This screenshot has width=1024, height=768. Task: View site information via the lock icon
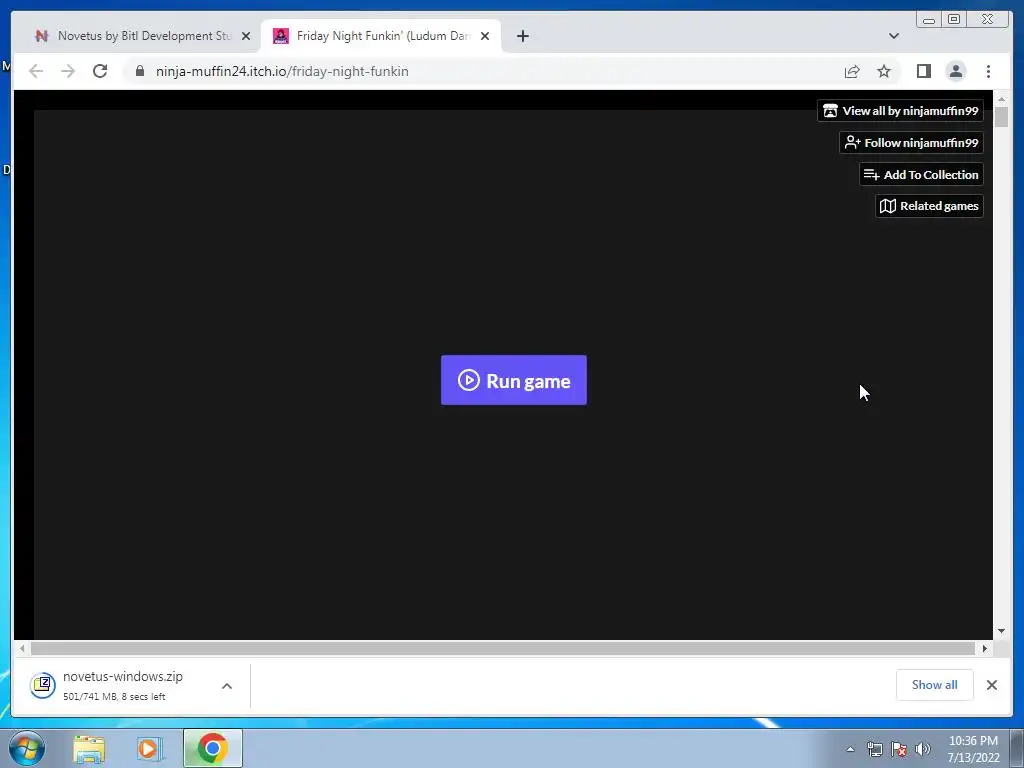tap(140, 71)
